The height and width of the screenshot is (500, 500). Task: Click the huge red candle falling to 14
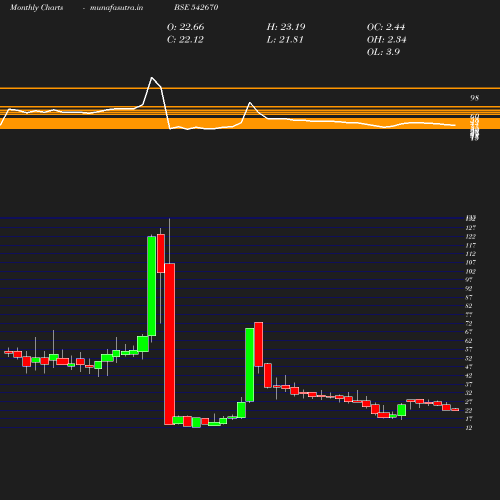(170, 344)
